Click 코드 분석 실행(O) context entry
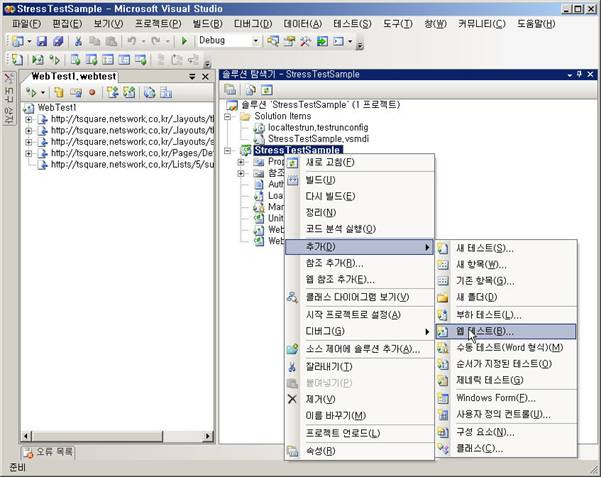Viewport: 601px width, 477px height. (x=359, y=229)
